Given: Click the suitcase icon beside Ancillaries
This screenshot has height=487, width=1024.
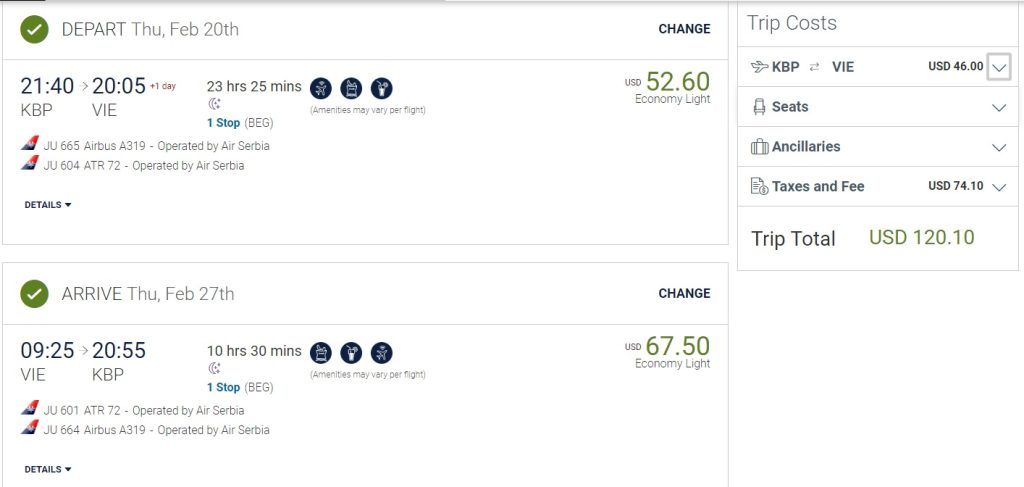Looking at the screenshot, I should click(x=759, y=147).
